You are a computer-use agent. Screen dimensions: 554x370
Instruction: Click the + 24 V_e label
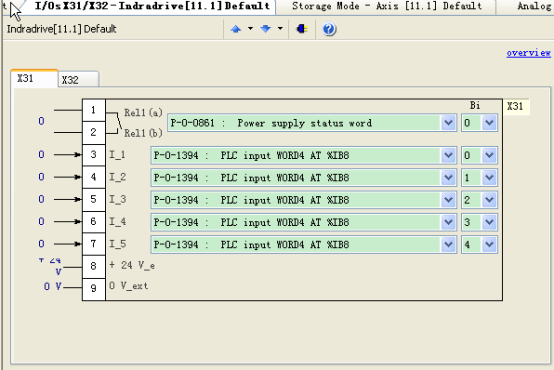(132, 265)
